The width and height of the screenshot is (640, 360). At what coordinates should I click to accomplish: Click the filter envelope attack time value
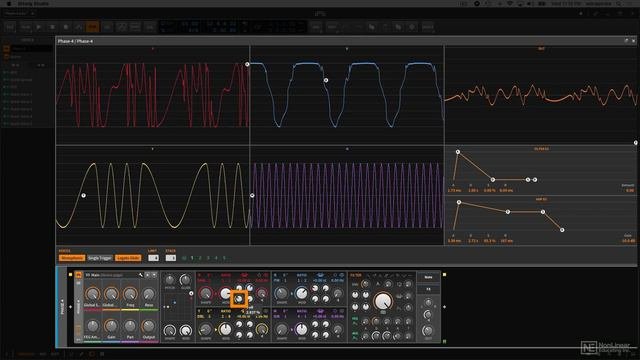click(x=454, y=191)
